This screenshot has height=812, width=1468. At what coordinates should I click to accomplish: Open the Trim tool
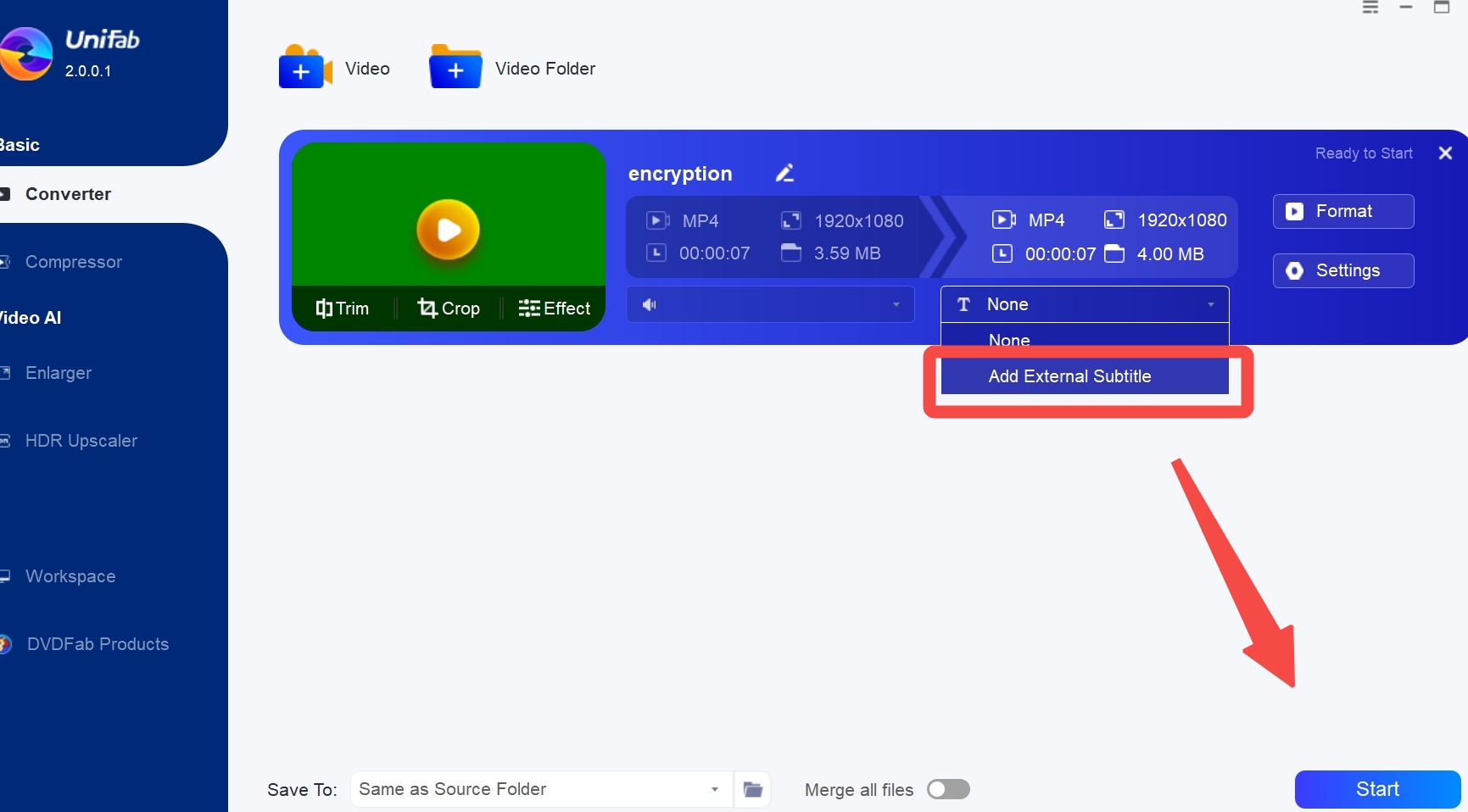(x=343, y=309)
